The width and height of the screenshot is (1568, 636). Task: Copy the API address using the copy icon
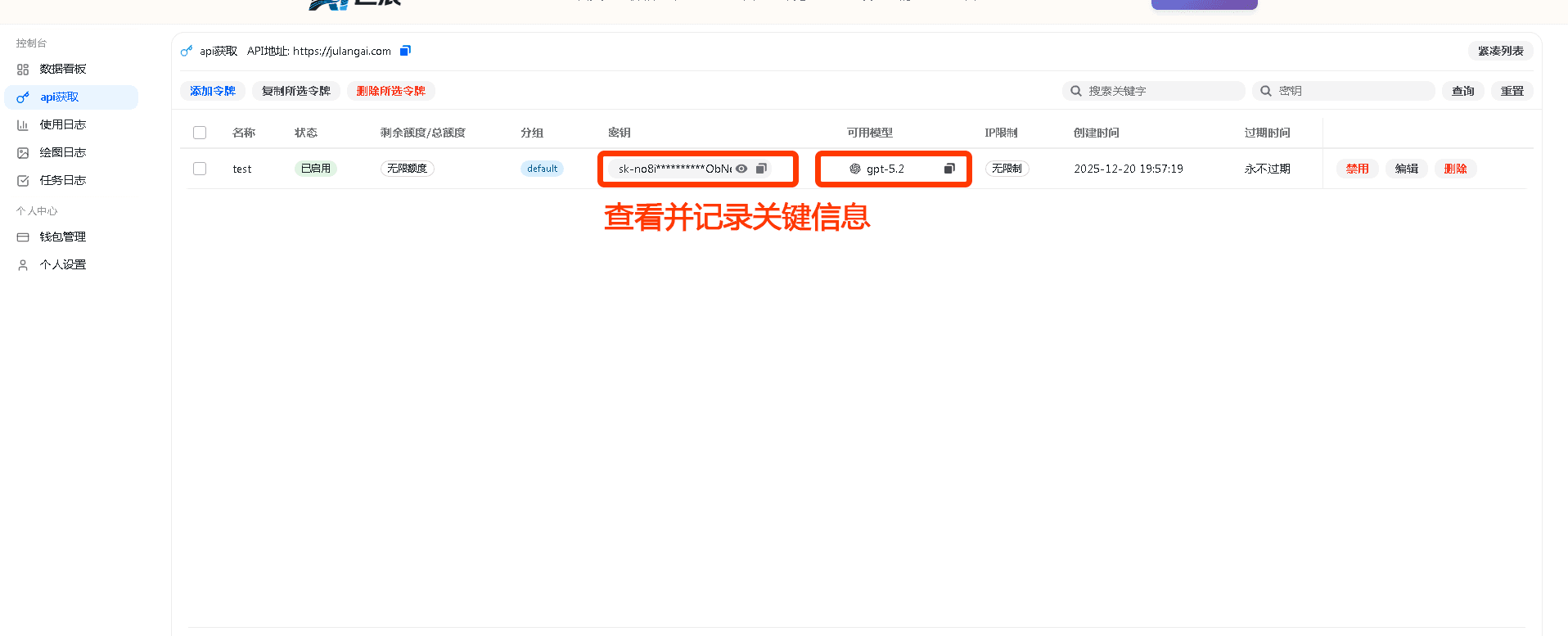(405, 51)
